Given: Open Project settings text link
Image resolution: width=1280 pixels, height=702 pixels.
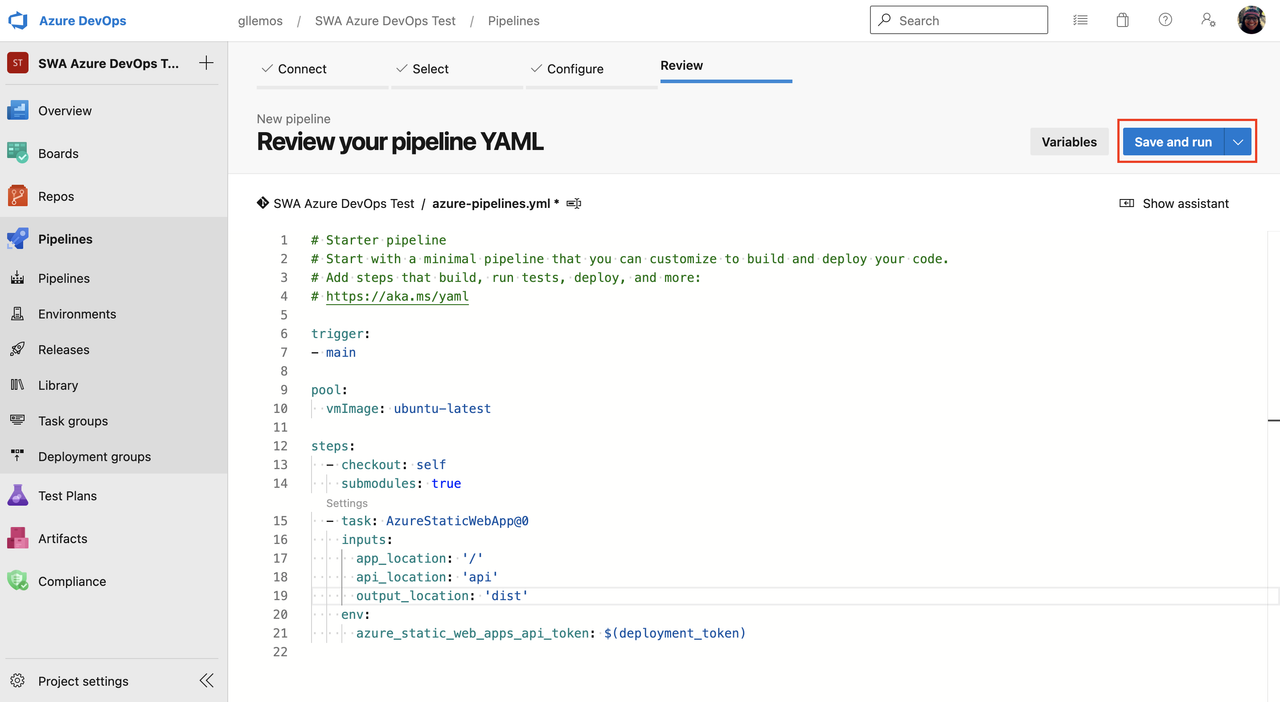Looking at the screenshot, I should point(83,681).
